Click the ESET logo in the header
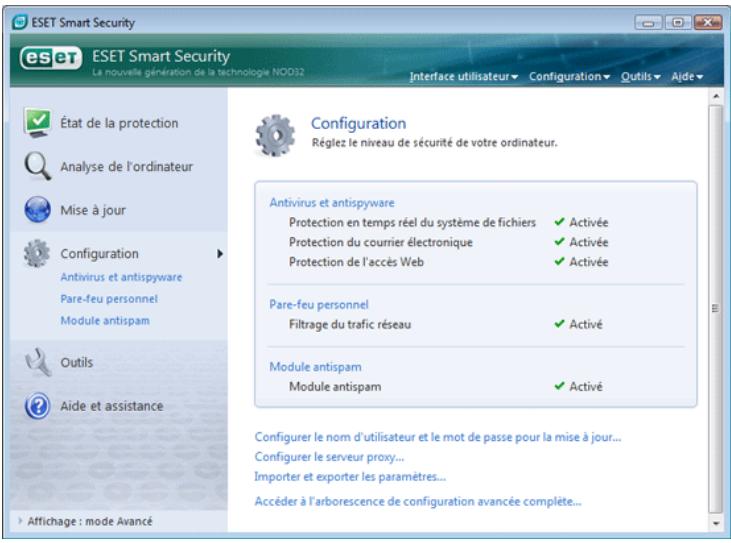The height and width of the screenshot is (543, 731). [x=51, y=58]
